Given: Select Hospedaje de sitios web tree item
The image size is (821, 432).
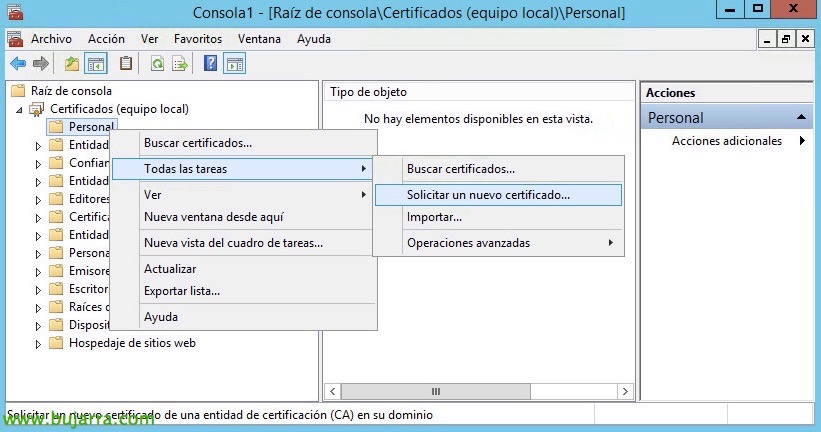Looking at the screenshot, I should [132, 343].
